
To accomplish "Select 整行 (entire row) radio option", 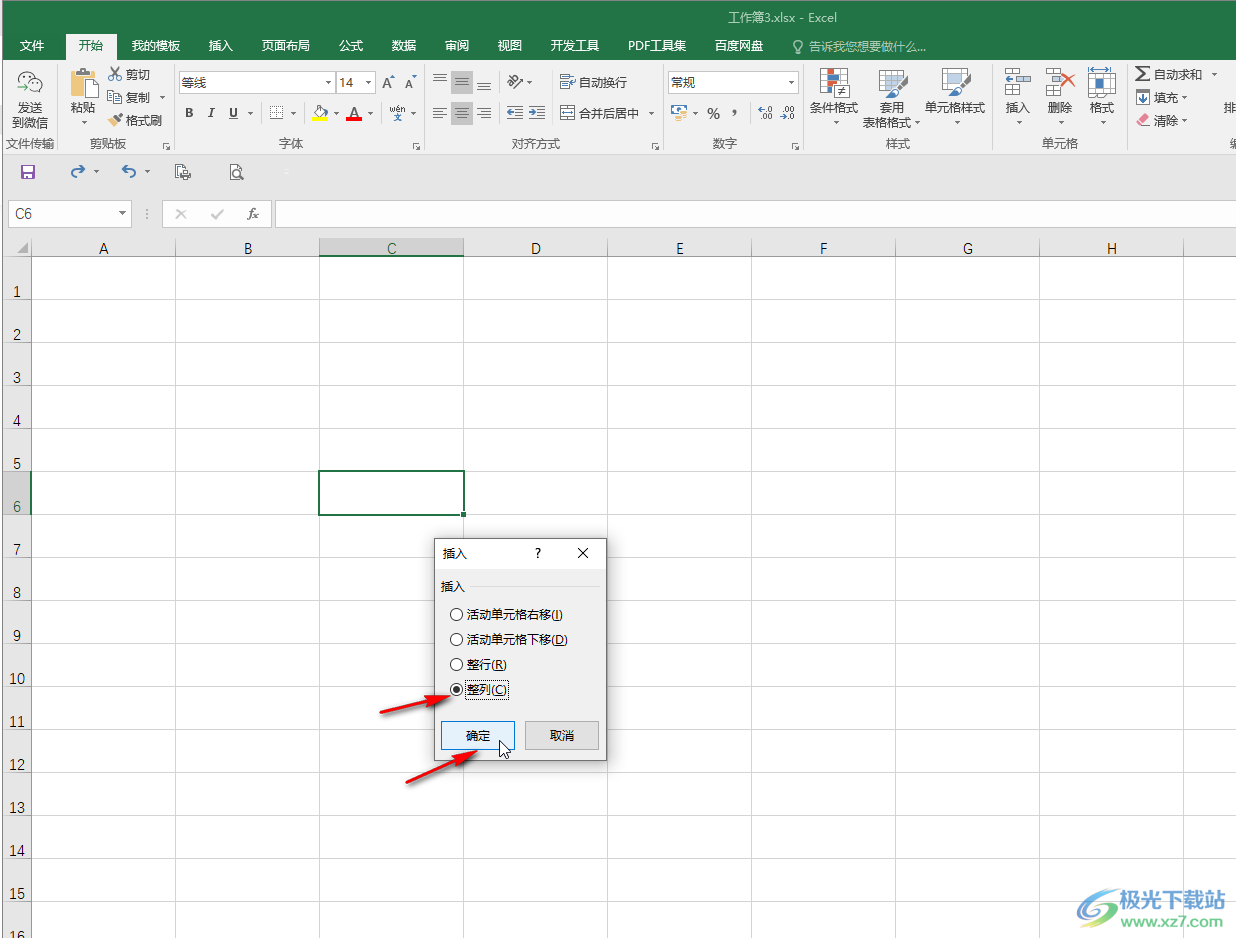I will point(478,665).
